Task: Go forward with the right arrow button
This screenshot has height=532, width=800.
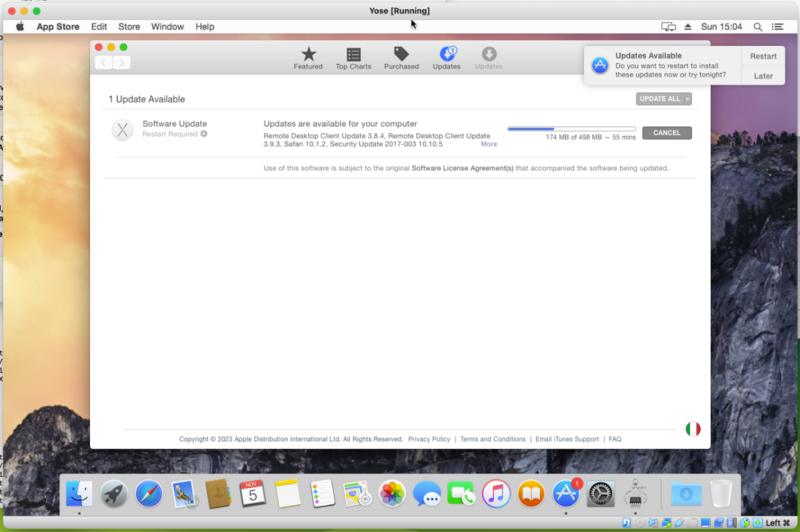Action: pyautogui.click(x=121, y=62)
